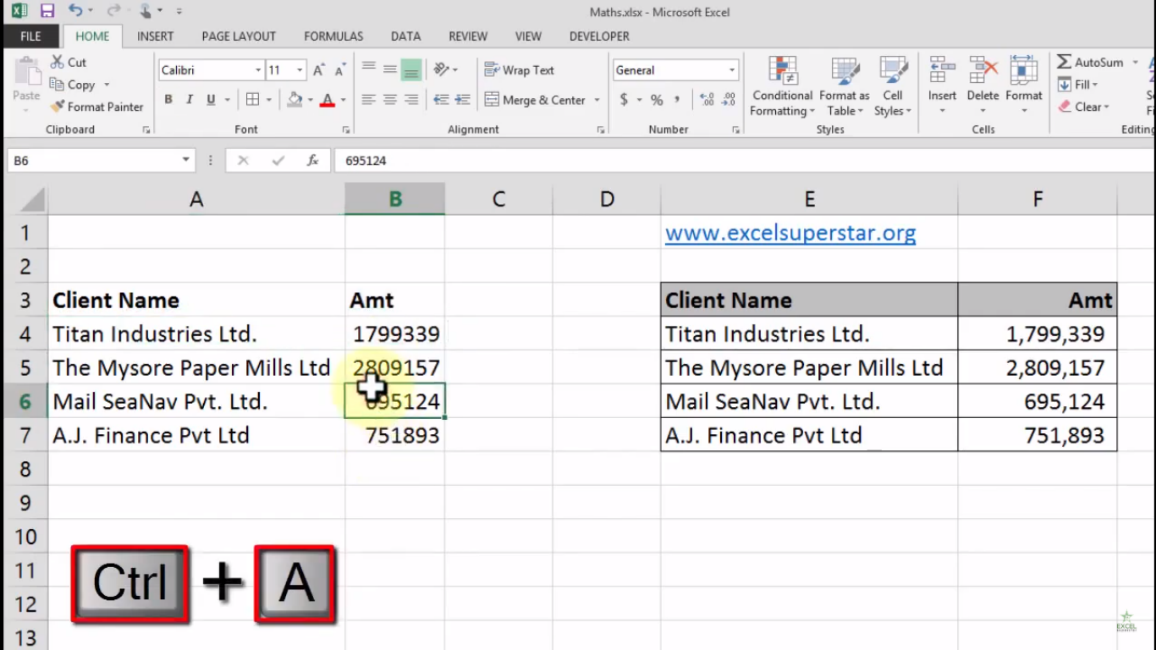
Task: Click the Copy icon
Action: pyautogui.click(x=58, y=84)
